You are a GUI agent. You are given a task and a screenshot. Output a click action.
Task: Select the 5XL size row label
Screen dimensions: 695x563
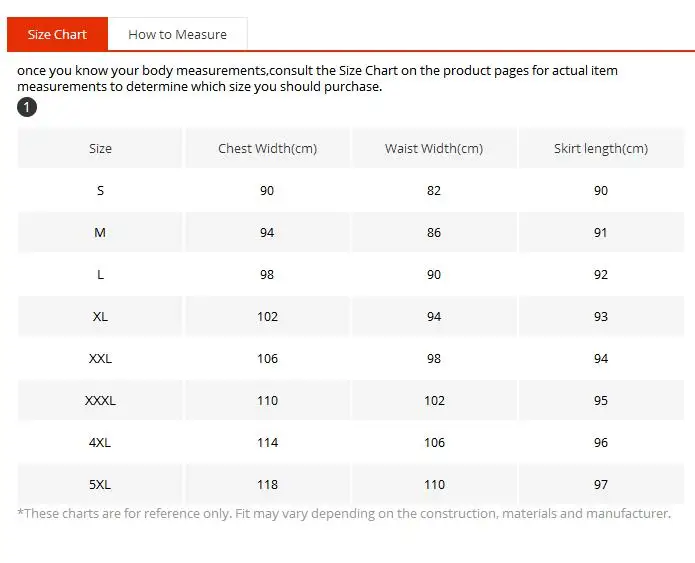coord(100,484)
